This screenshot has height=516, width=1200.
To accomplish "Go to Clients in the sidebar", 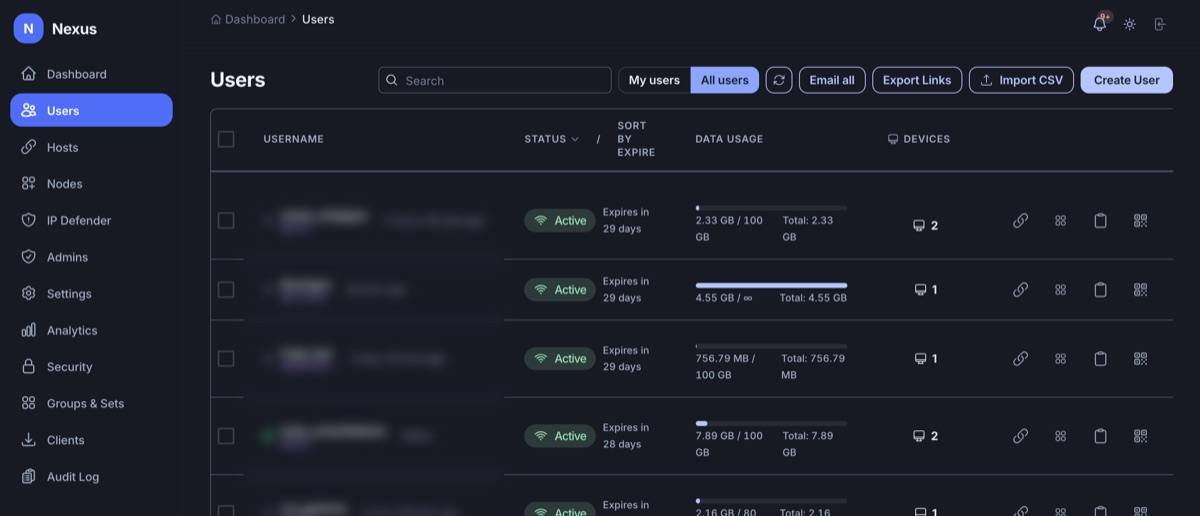I will (x=91, y=440).
